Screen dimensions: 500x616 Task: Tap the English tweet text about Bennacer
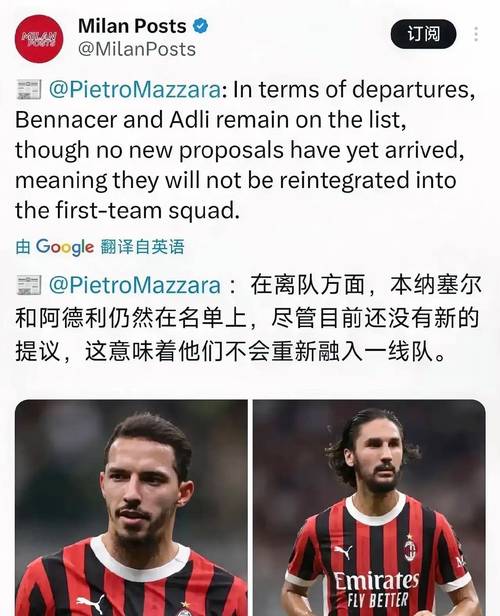point(245,149)
